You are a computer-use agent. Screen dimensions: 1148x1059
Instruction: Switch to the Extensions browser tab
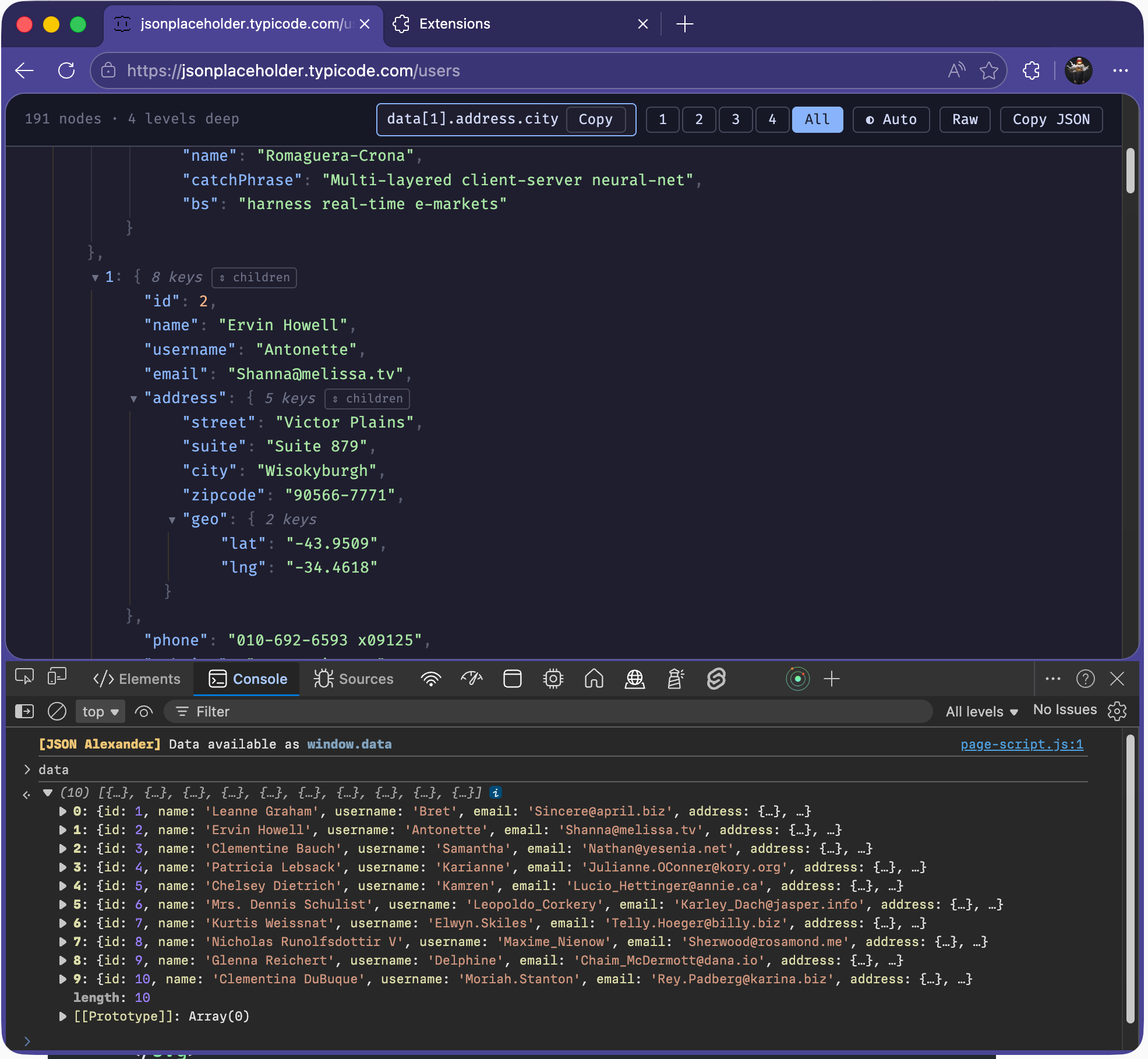(x=454, y=24)
